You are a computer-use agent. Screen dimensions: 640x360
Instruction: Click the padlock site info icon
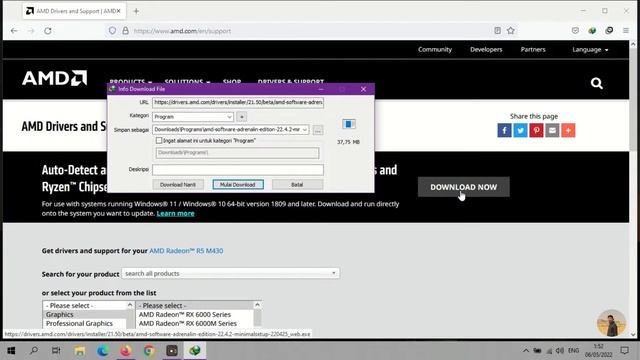125,31
